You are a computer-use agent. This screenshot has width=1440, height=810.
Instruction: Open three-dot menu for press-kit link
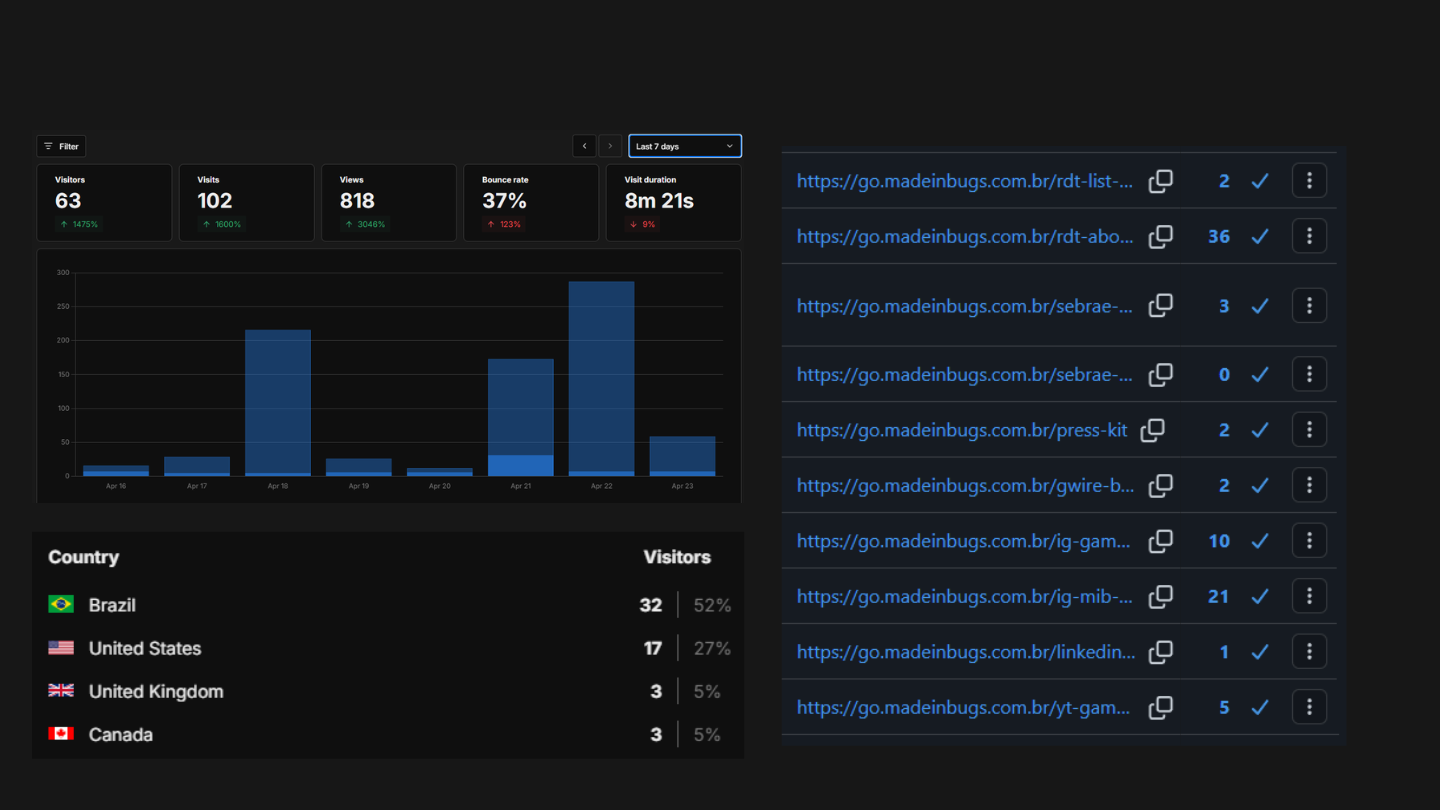click(1309, 430)
